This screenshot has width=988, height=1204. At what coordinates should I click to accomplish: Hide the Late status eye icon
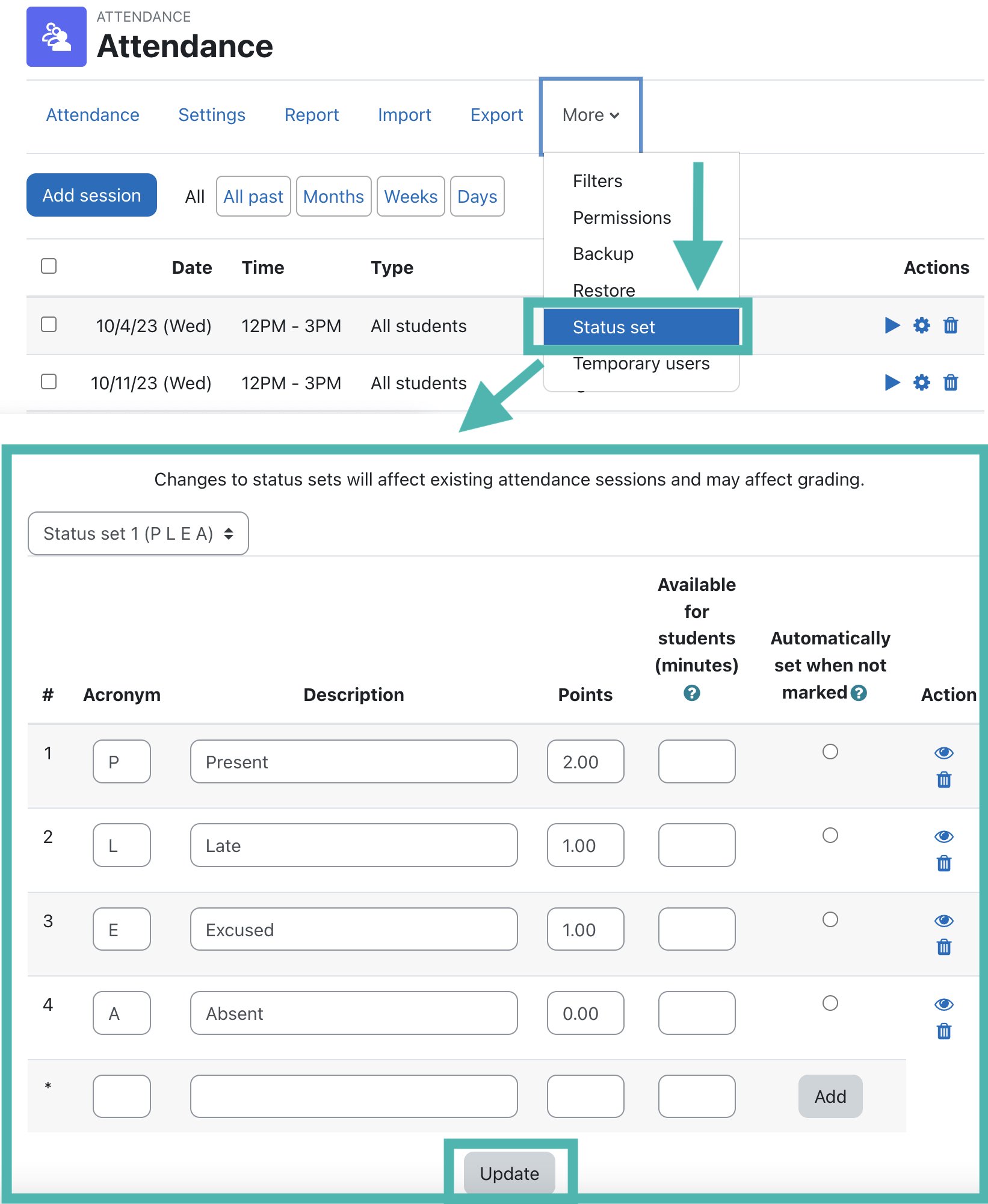[x=944, y=836]
